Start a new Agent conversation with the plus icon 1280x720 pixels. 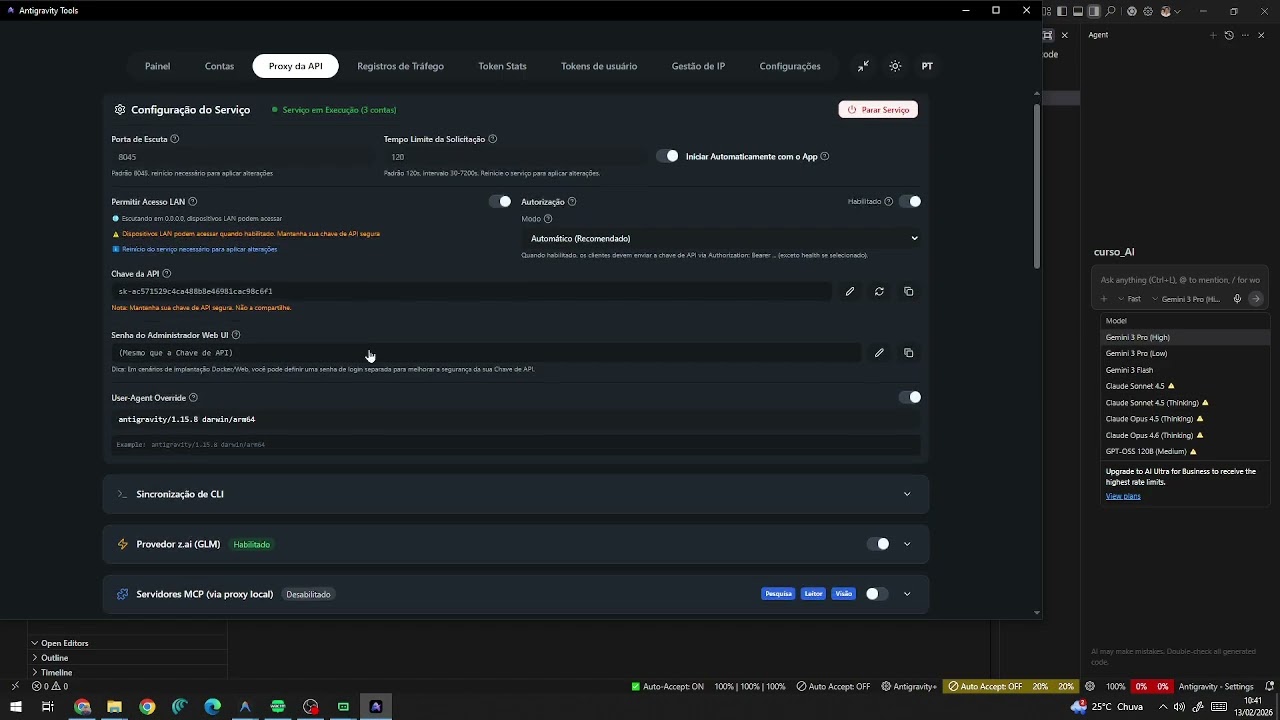click(1213, 35)
